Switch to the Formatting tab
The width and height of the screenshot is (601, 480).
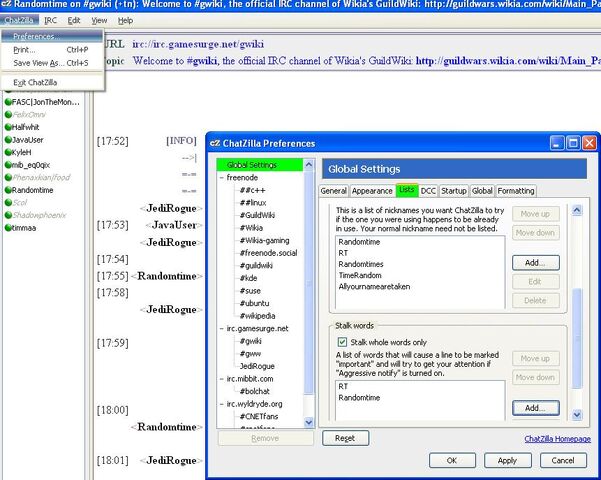pos(516,191)
